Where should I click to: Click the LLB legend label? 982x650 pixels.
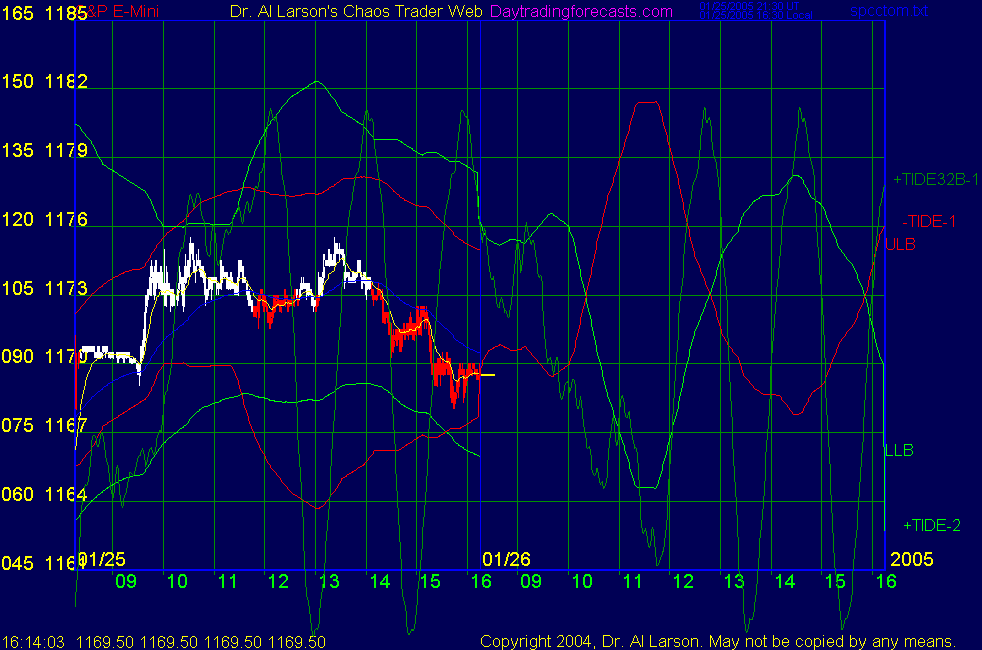click(899, 450)
